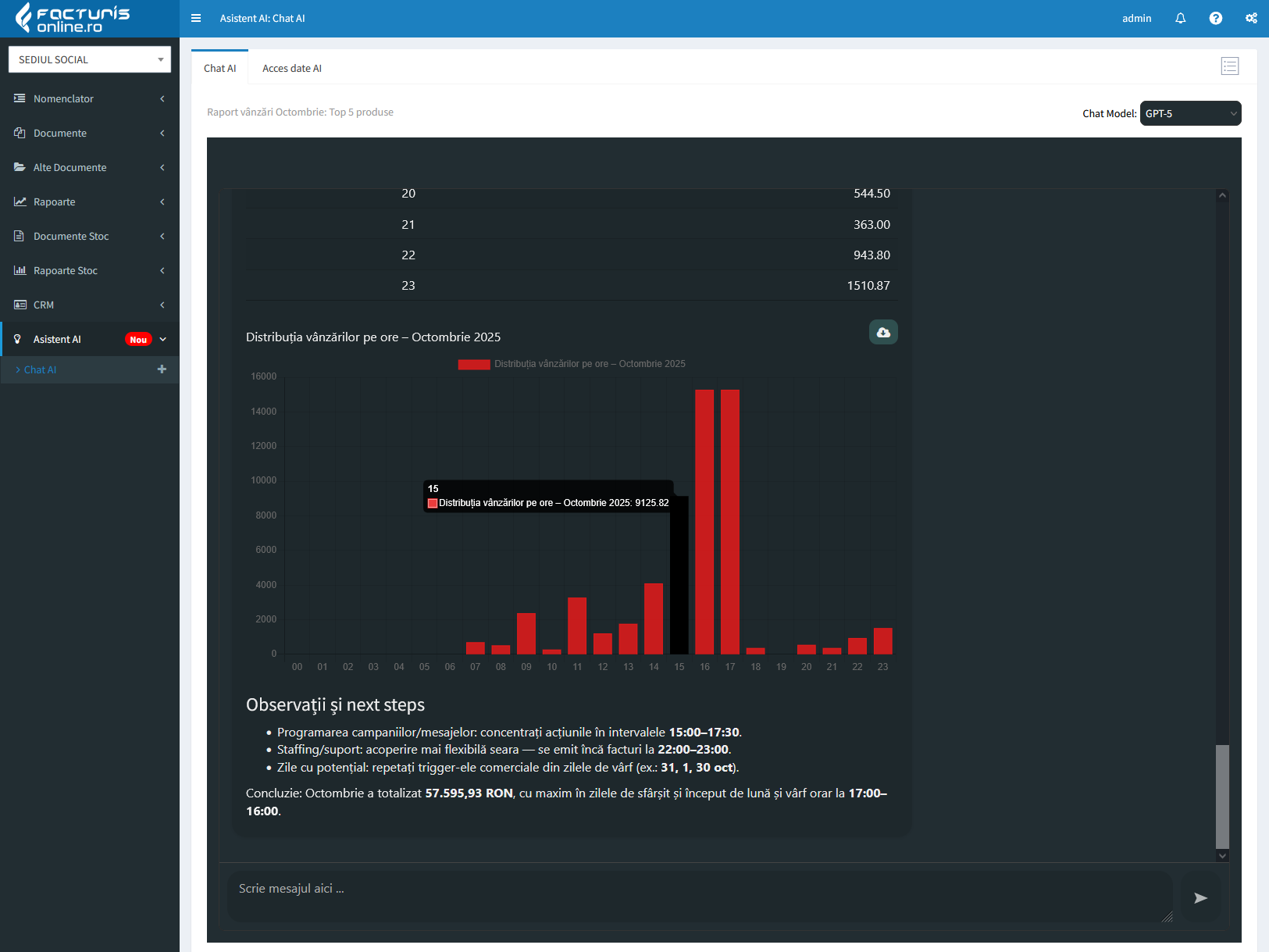Viewport: 1269px width, 952px height.
Task: Open the help question mark icon
Action: coord(1215,18)
